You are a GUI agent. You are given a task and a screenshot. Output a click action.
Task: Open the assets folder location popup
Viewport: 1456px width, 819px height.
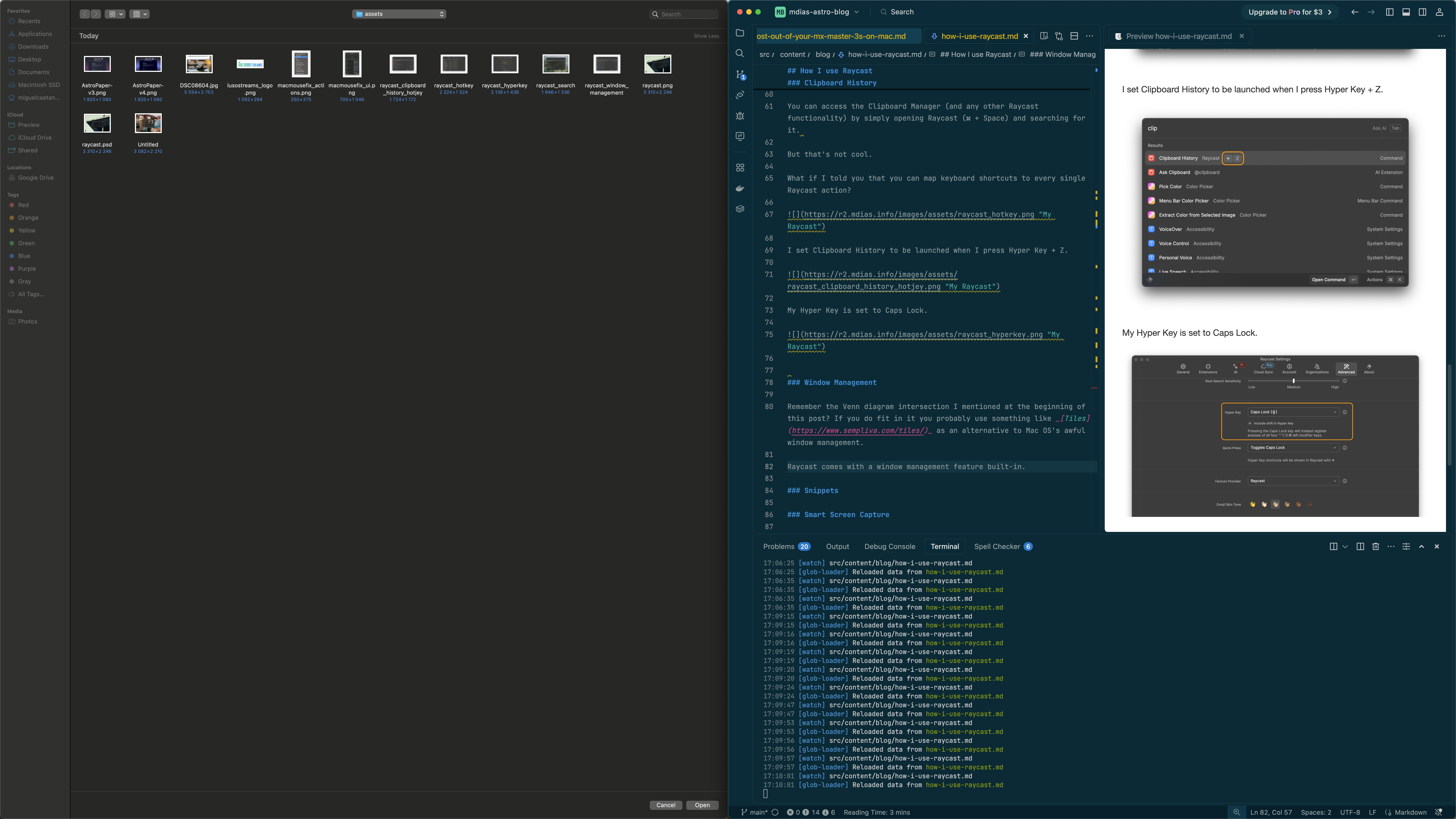pos(399,14)
